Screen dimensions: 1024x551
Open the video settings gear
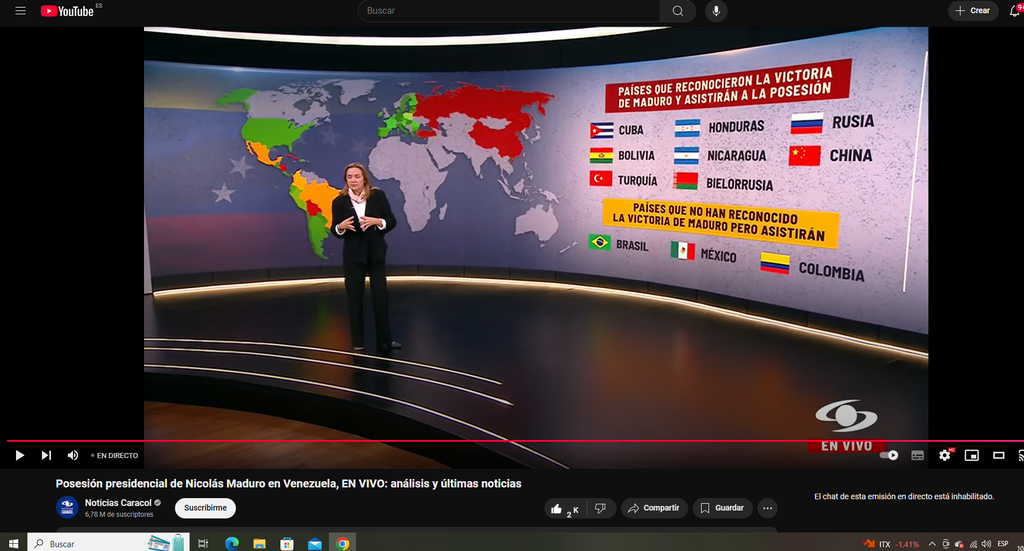[945, 455]
